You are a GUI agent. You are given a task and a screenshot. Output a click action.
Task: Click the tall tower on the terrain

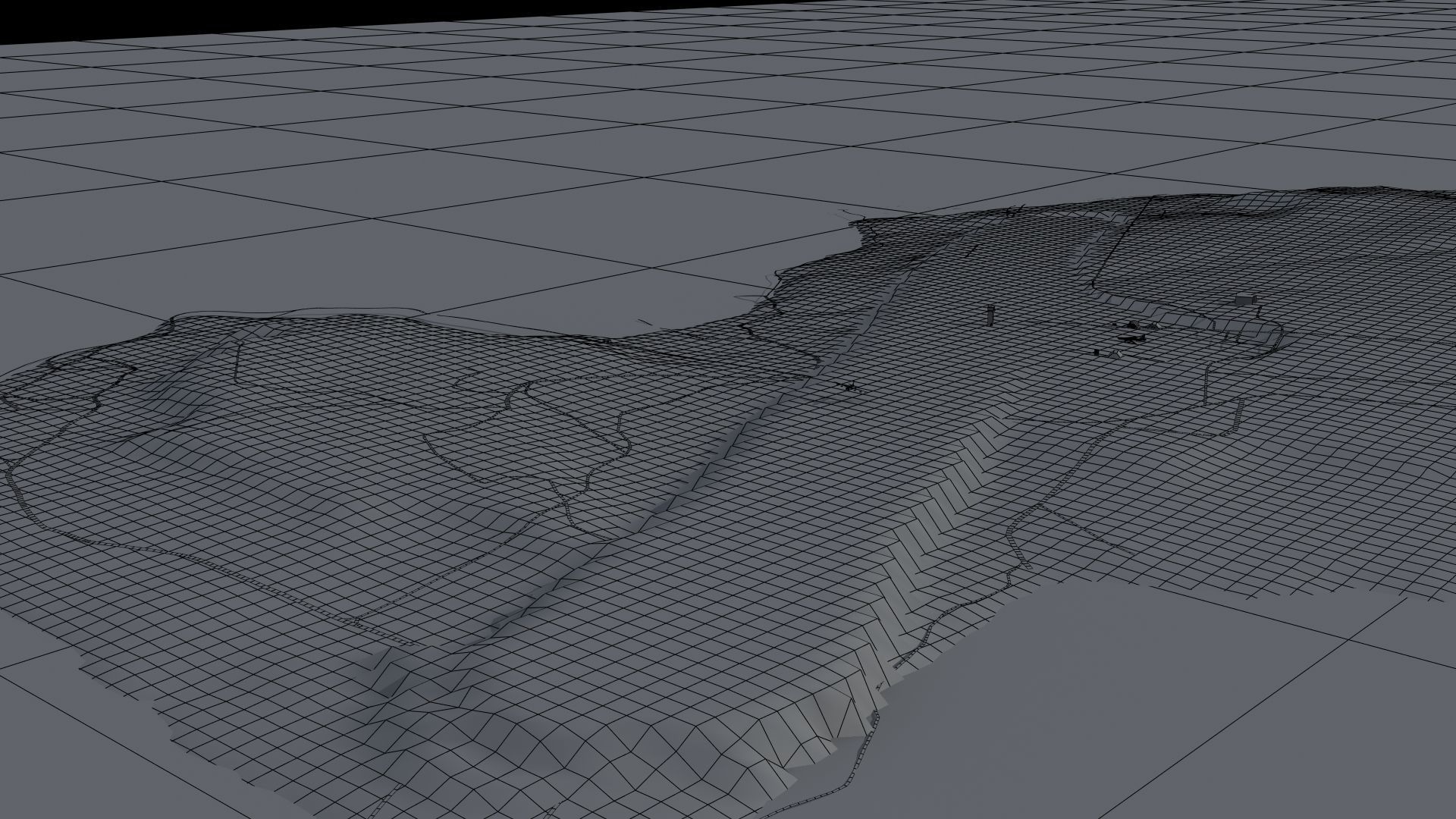(990, 315)
